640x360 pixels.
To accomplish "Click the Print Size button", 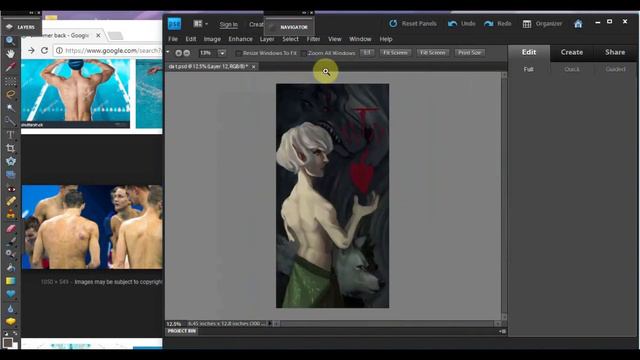I will tap(469, 53).
